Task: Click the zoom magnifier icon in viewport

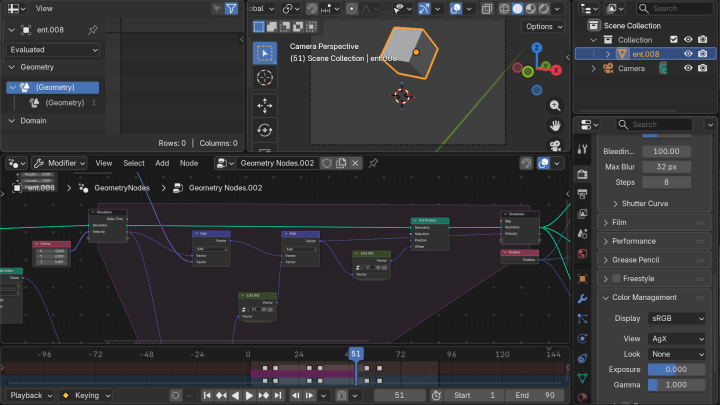Action: [555, 104]
